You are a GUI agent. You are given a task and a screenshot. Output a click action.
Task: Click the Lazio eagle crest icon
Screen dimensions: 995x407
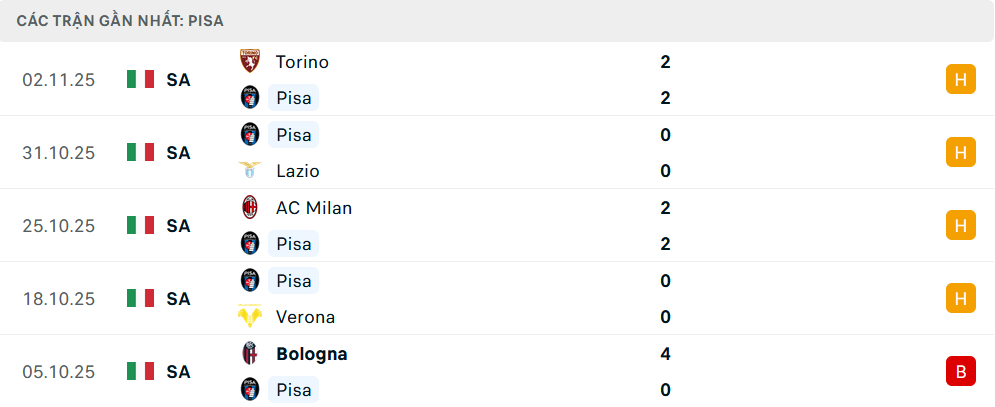tap(249, 171)
